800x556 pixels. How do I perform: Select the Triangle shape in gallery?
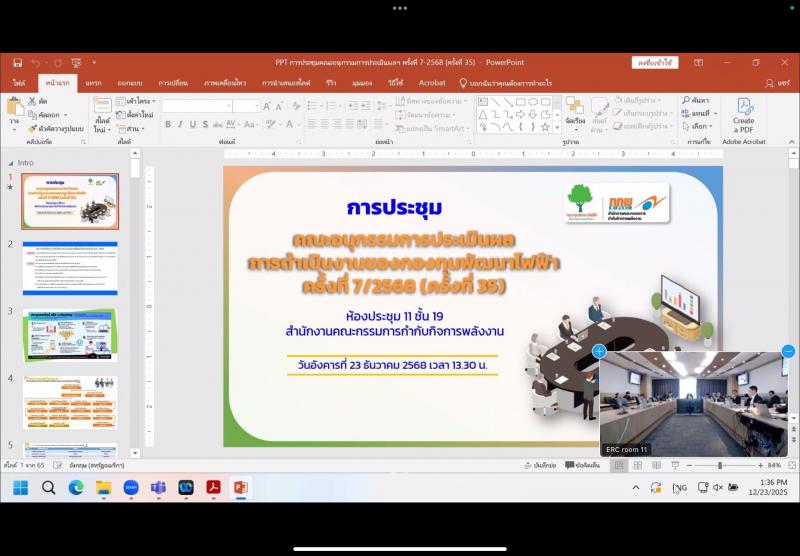coord(483,114)
